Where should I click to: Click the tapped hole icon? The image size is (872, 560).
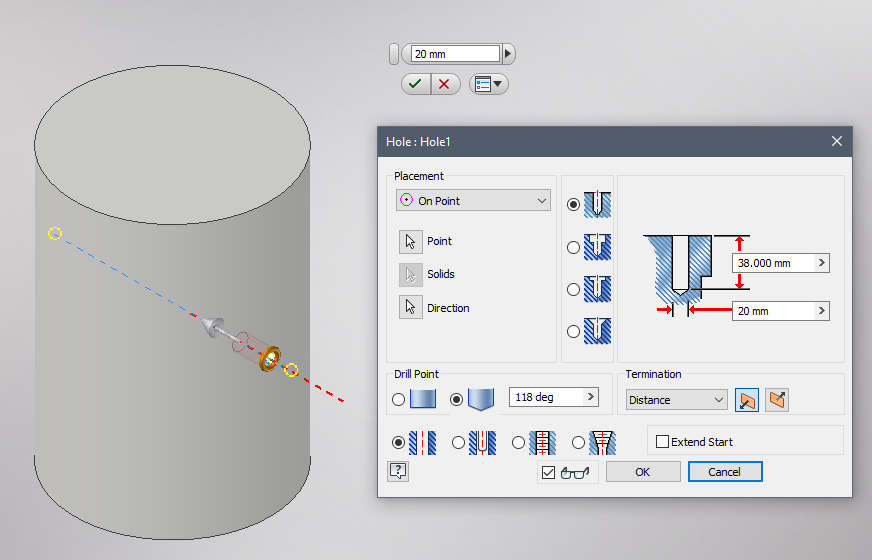[x=542, y=443]
